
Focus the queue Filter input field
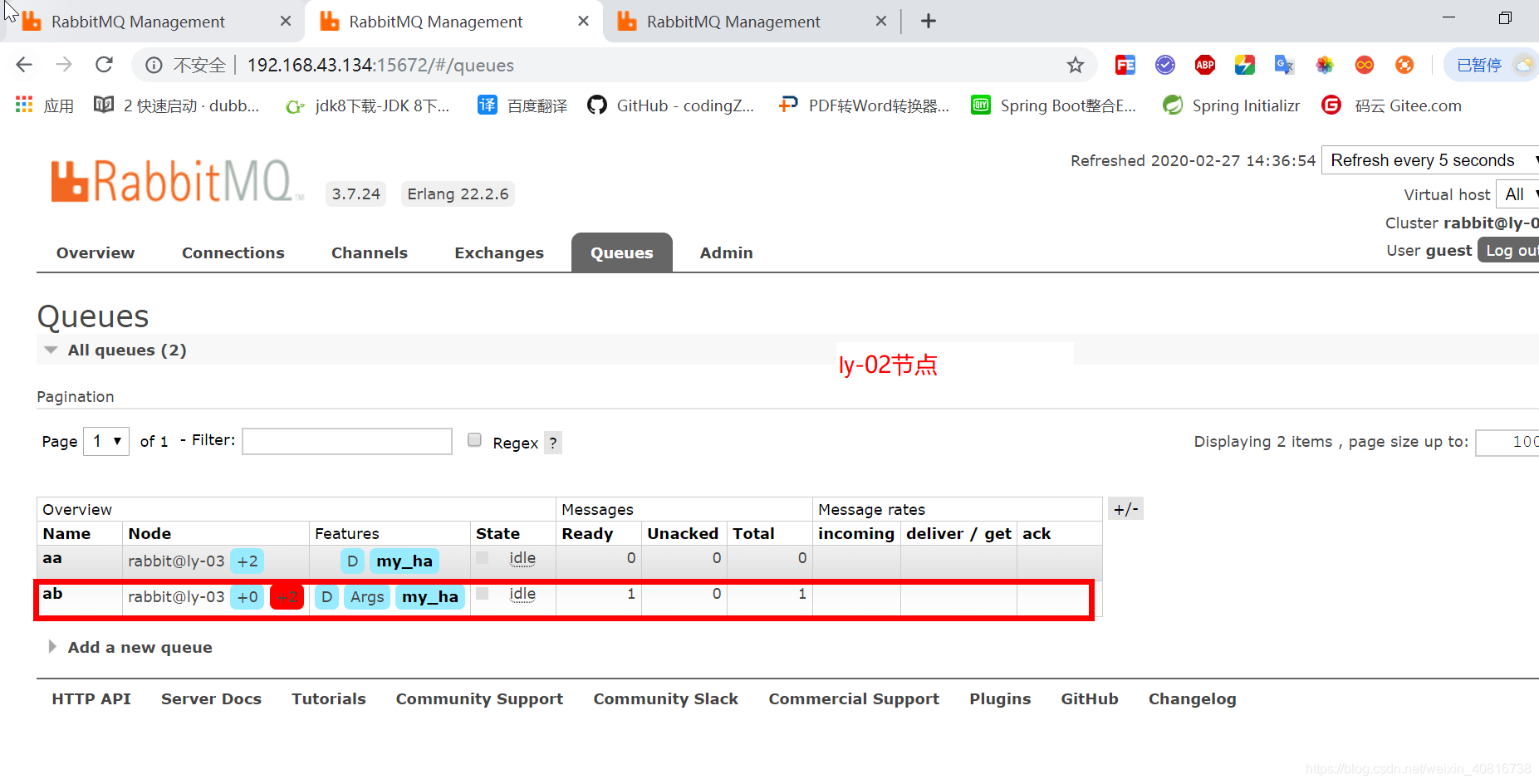(x=347, y=441)
